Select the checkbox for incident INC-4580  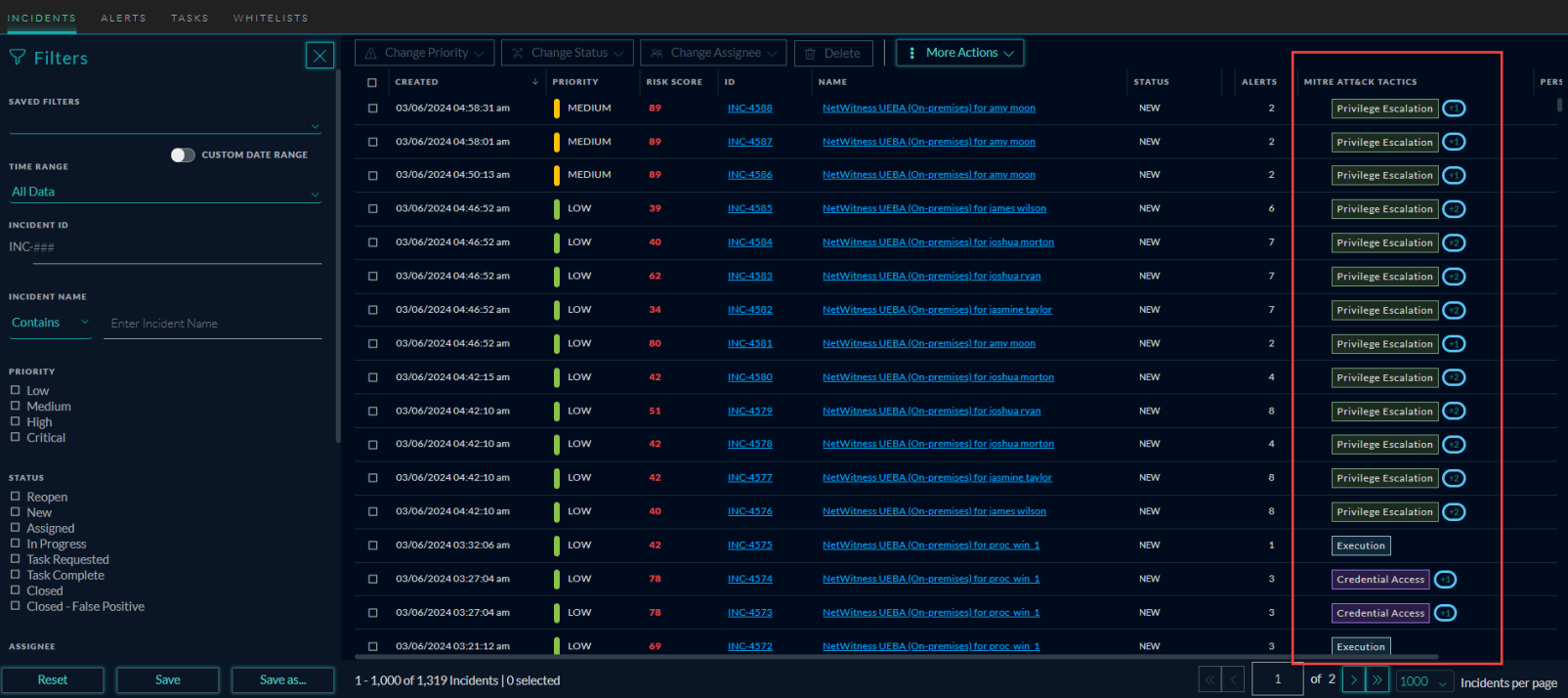372,377
